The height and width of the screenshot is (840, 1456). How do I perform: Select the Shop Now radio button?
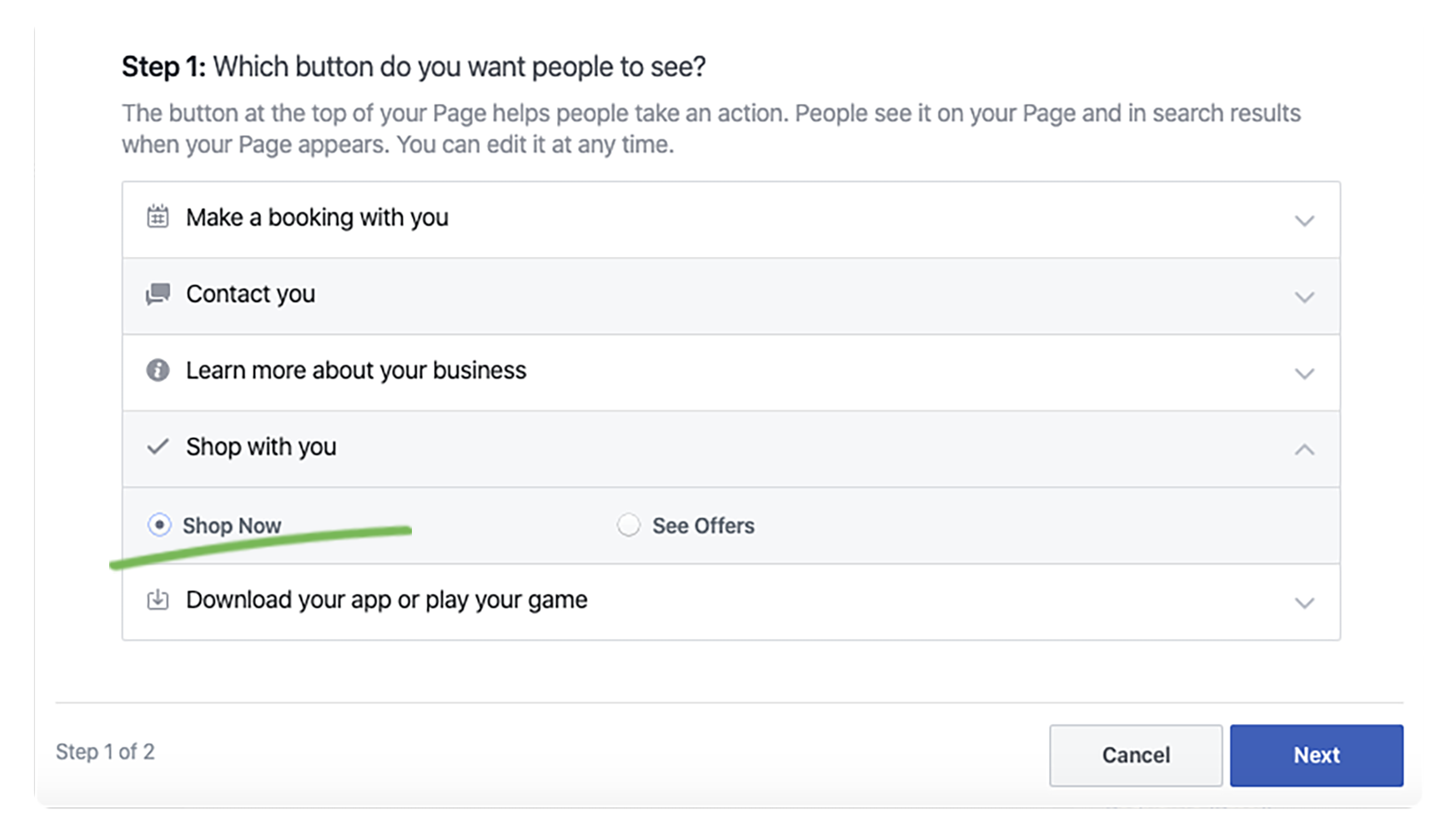click(159, 525)
